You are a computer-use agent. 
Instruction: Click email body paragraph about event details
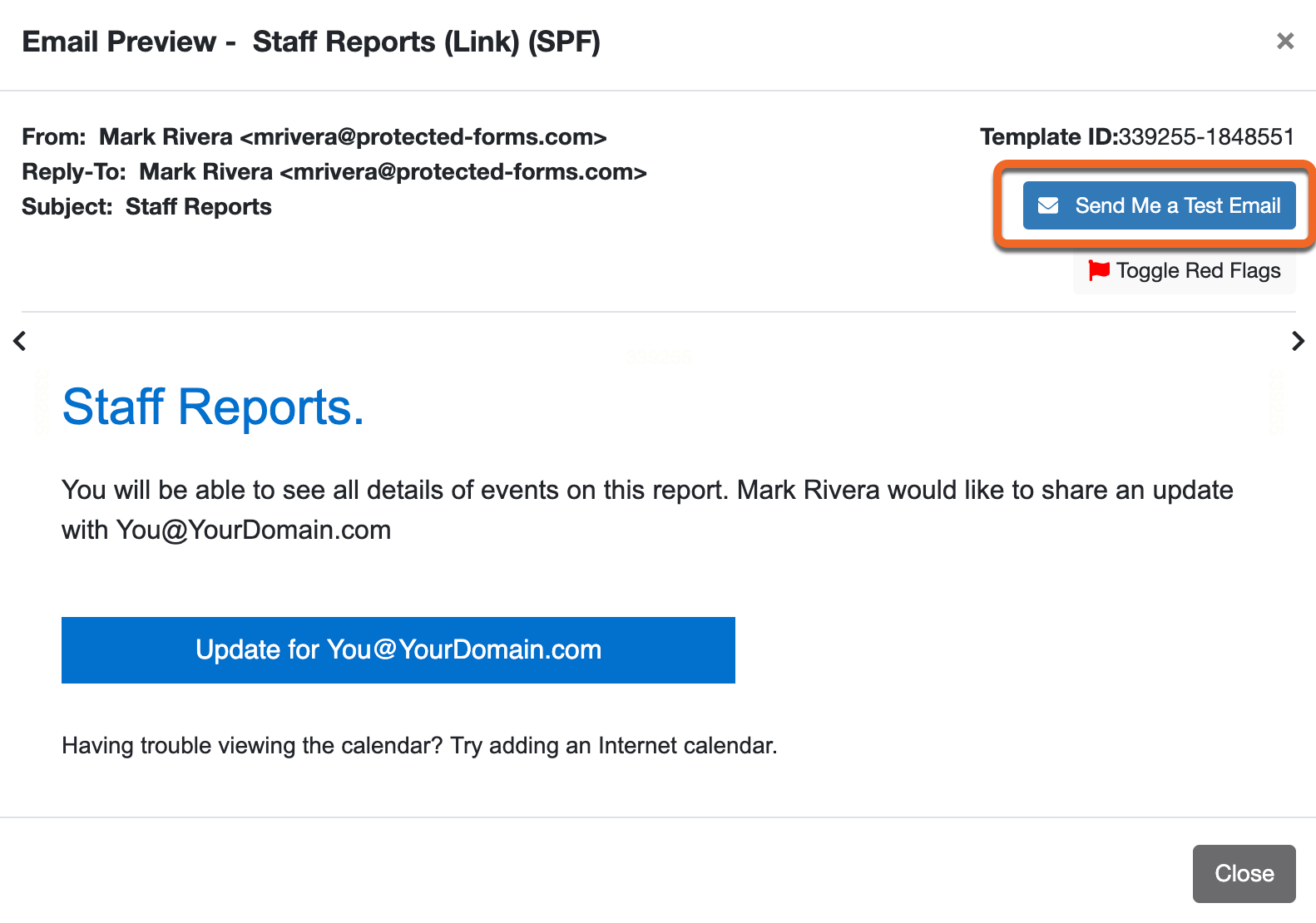(x=647, y=510)
